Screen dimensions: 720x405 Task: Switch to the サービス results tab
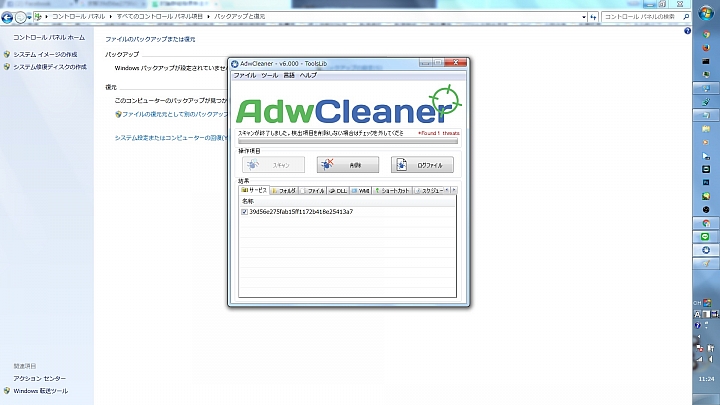254,190
